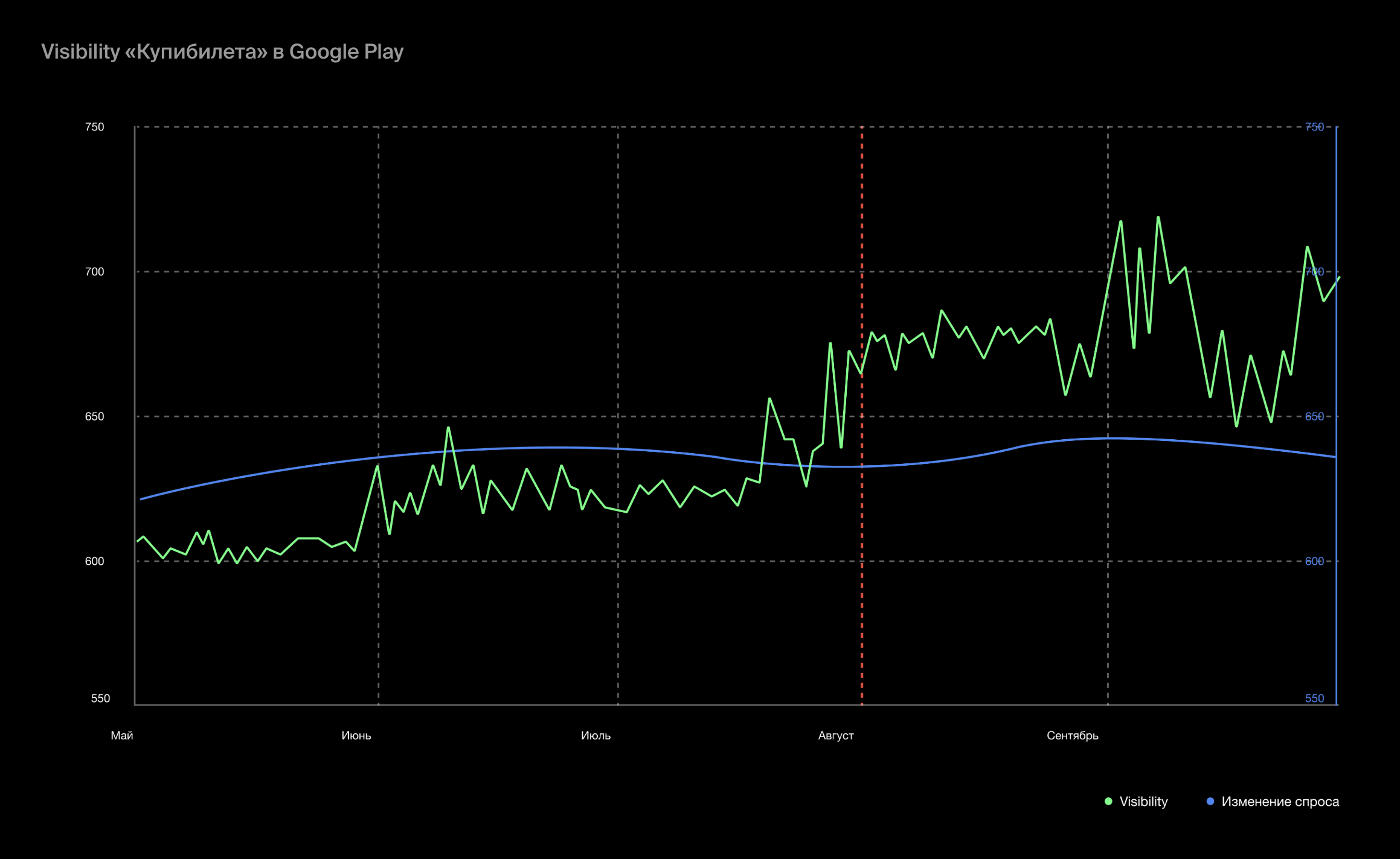Click the Сентябрь x-axis label
Viewport: 1400px width, 859px height.
point(1072,735)
